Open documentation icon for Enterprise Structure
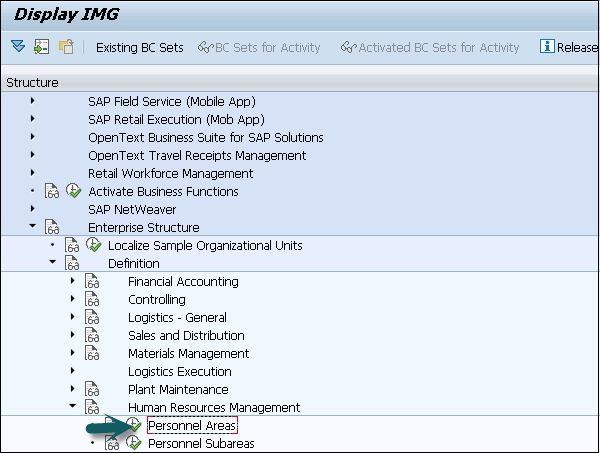The width and height of the screenshot is (600, 453). point(52,227)
